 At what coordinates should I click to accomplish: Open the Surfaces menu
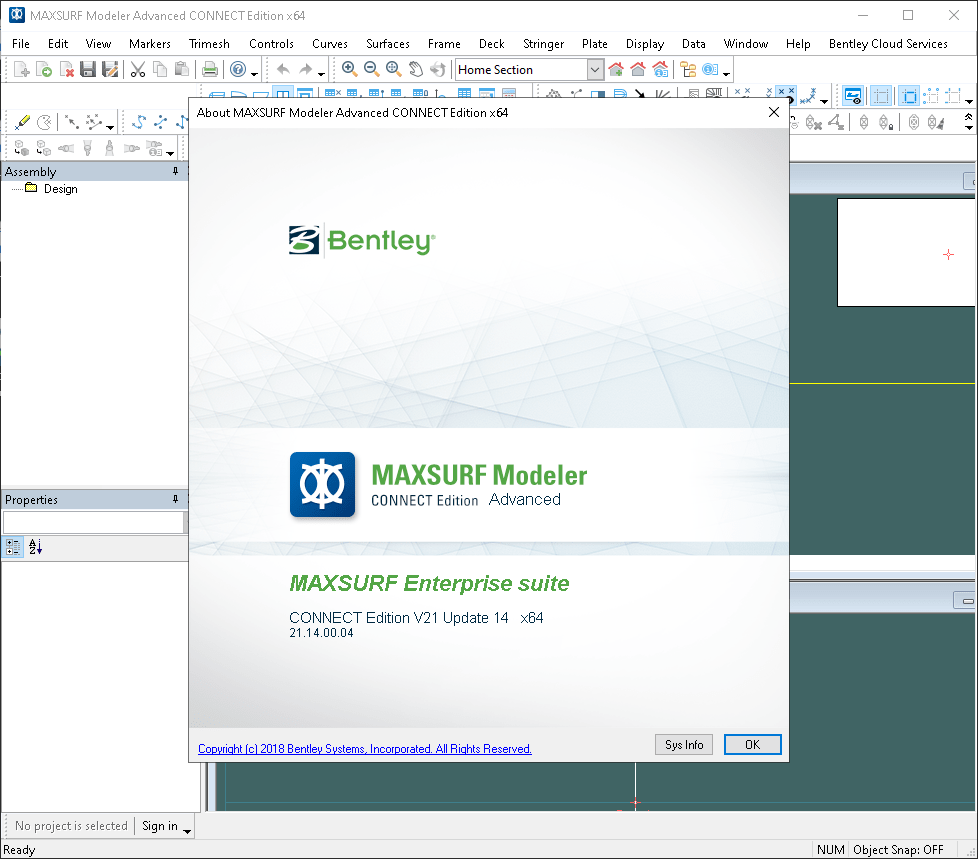(387, 44)
